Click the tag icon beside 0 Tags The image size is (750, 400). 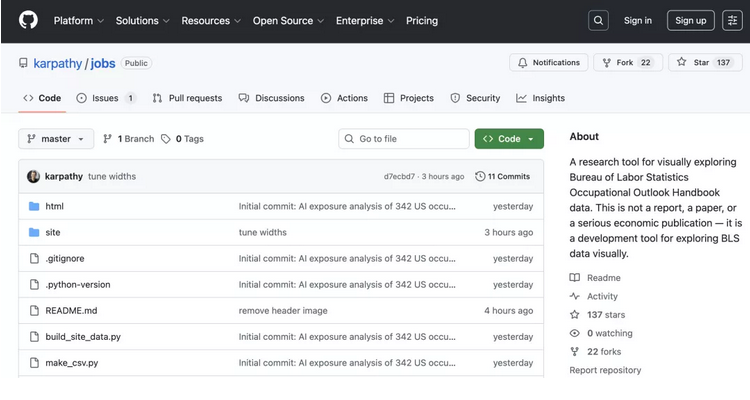pyautogui.click(x=165, y=139)
